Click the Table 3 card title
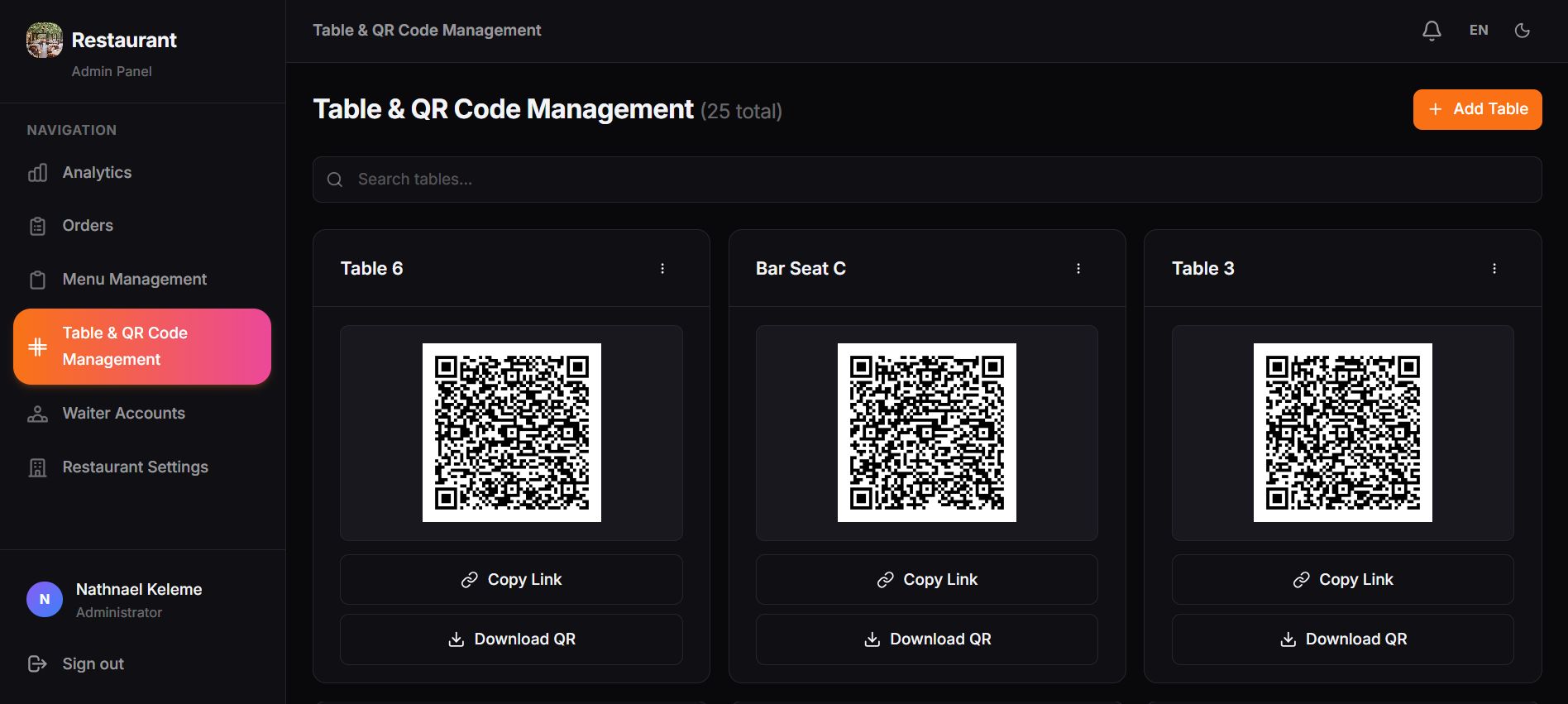Image resolution: width=1568 pixels, height=704 pixels. point(1202,268)
